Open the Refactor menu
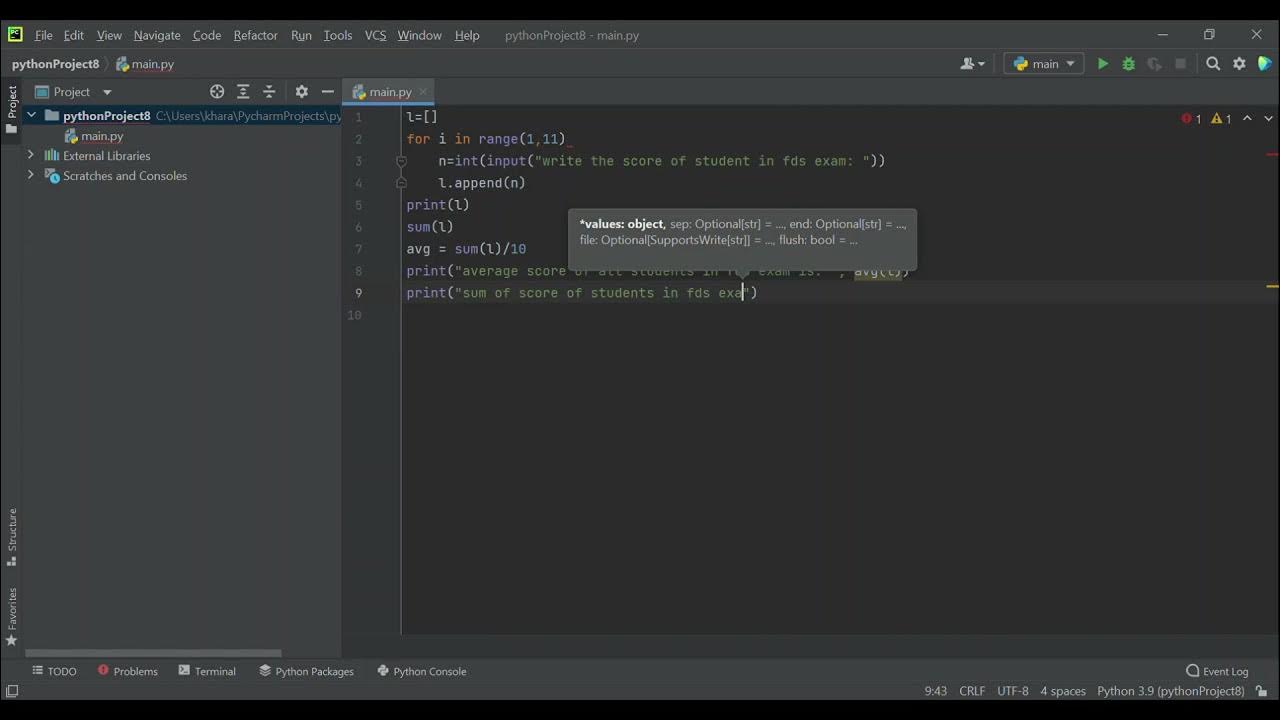Viewport: 1280px width, 720px height. (x=256, y=35)
